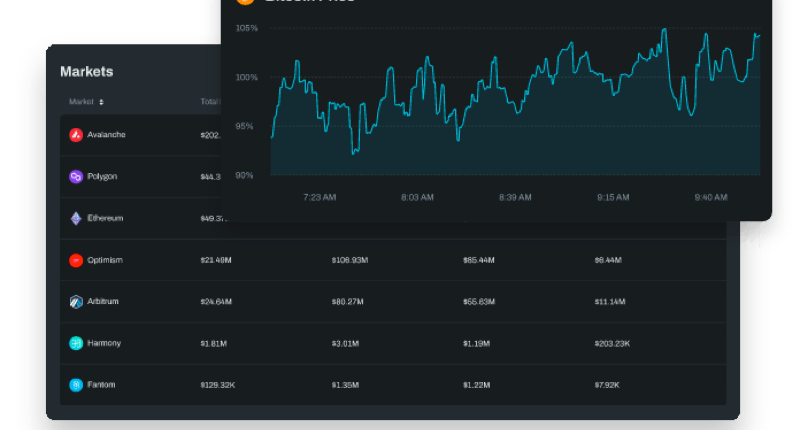Click the Fantom logo icon
800x430 pixels.
76,385
